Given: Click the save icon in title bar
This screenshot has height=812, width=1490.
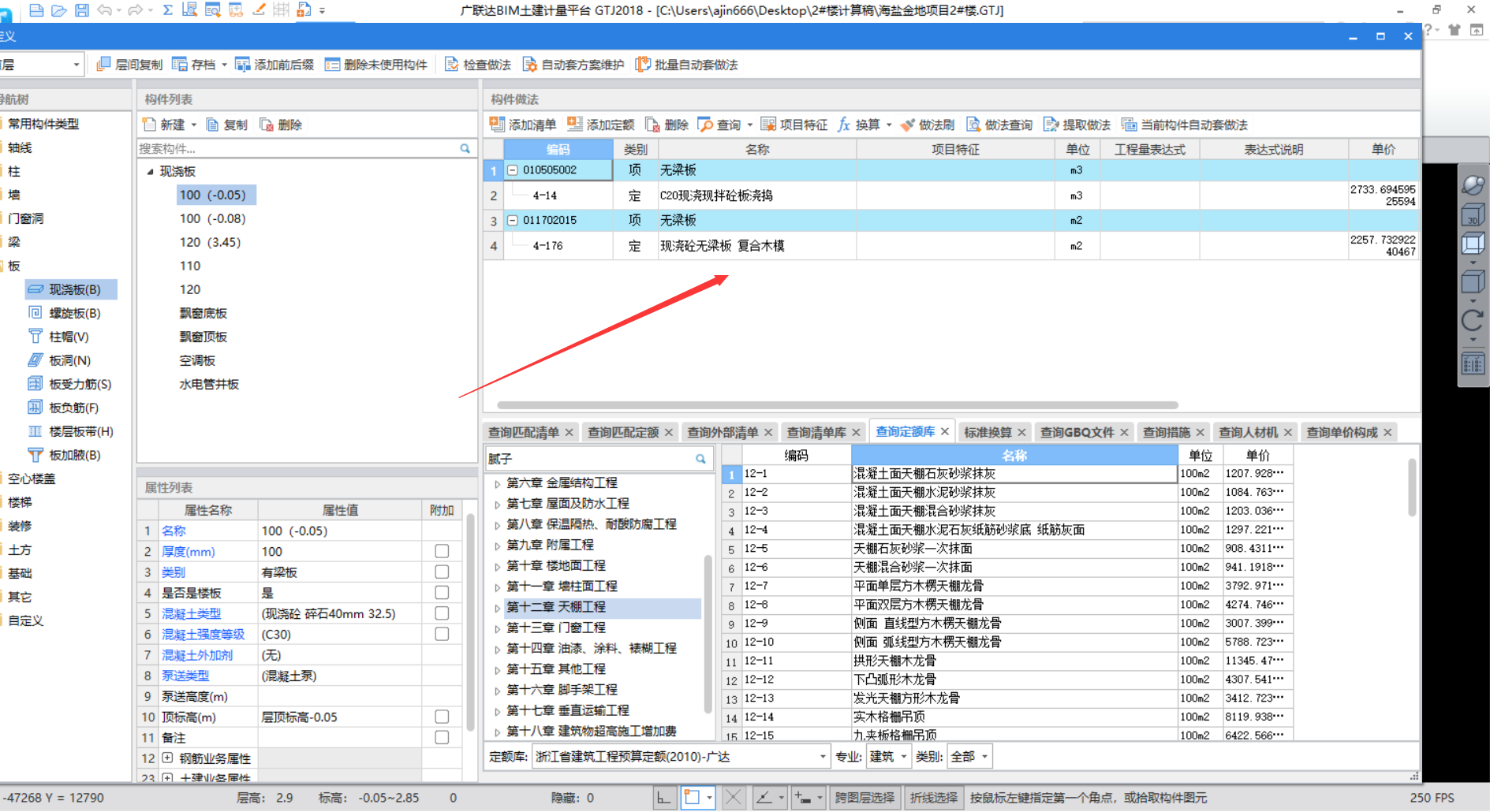Looking at the screenshot, I should (x=82, y=10).
